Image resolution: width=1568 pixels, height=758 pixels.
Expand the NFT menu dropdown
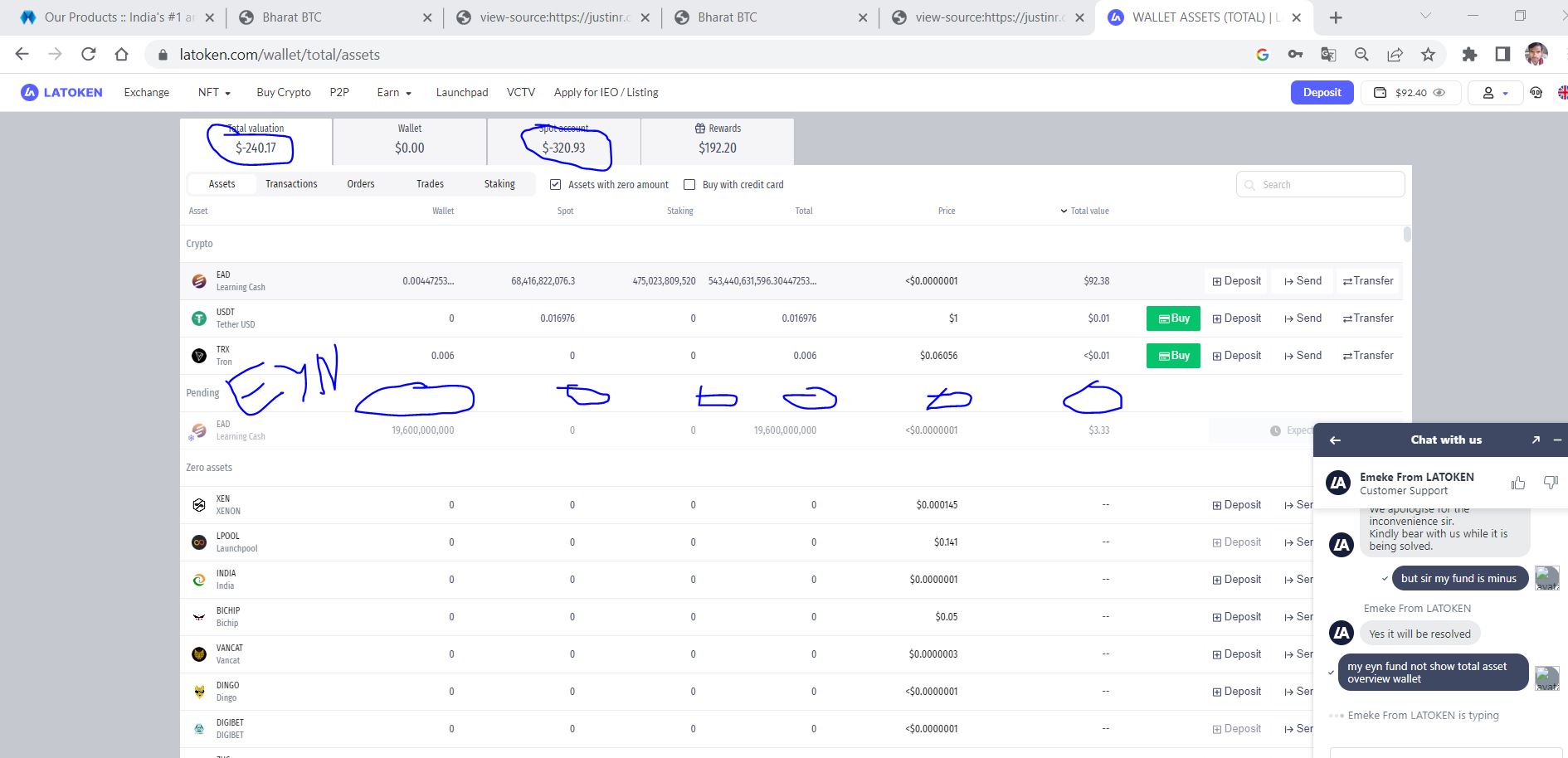214,93
